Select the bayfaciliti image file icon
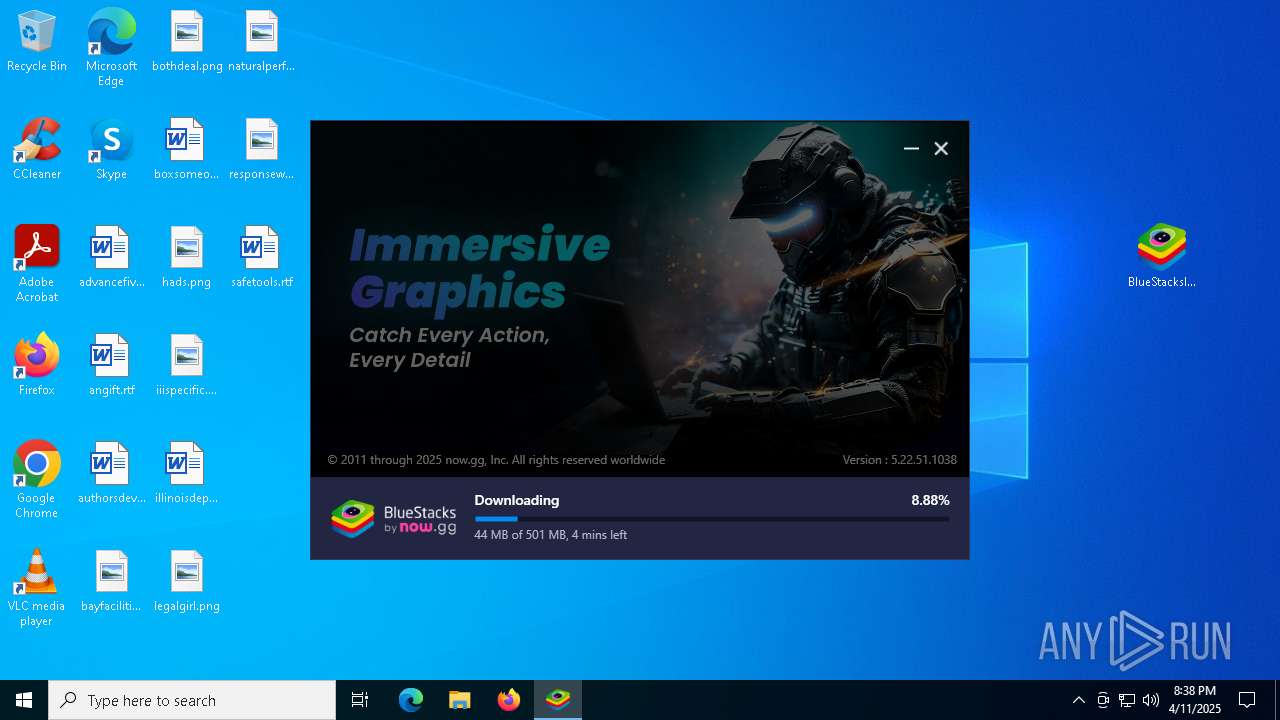This screenshot has width=1280, height=720. click(x=111, y=581)
